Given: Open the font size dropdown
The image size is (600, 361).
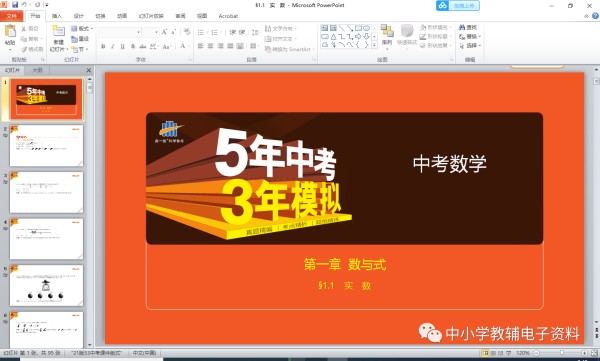Looking at the screenshot, I should coord(157,33).
